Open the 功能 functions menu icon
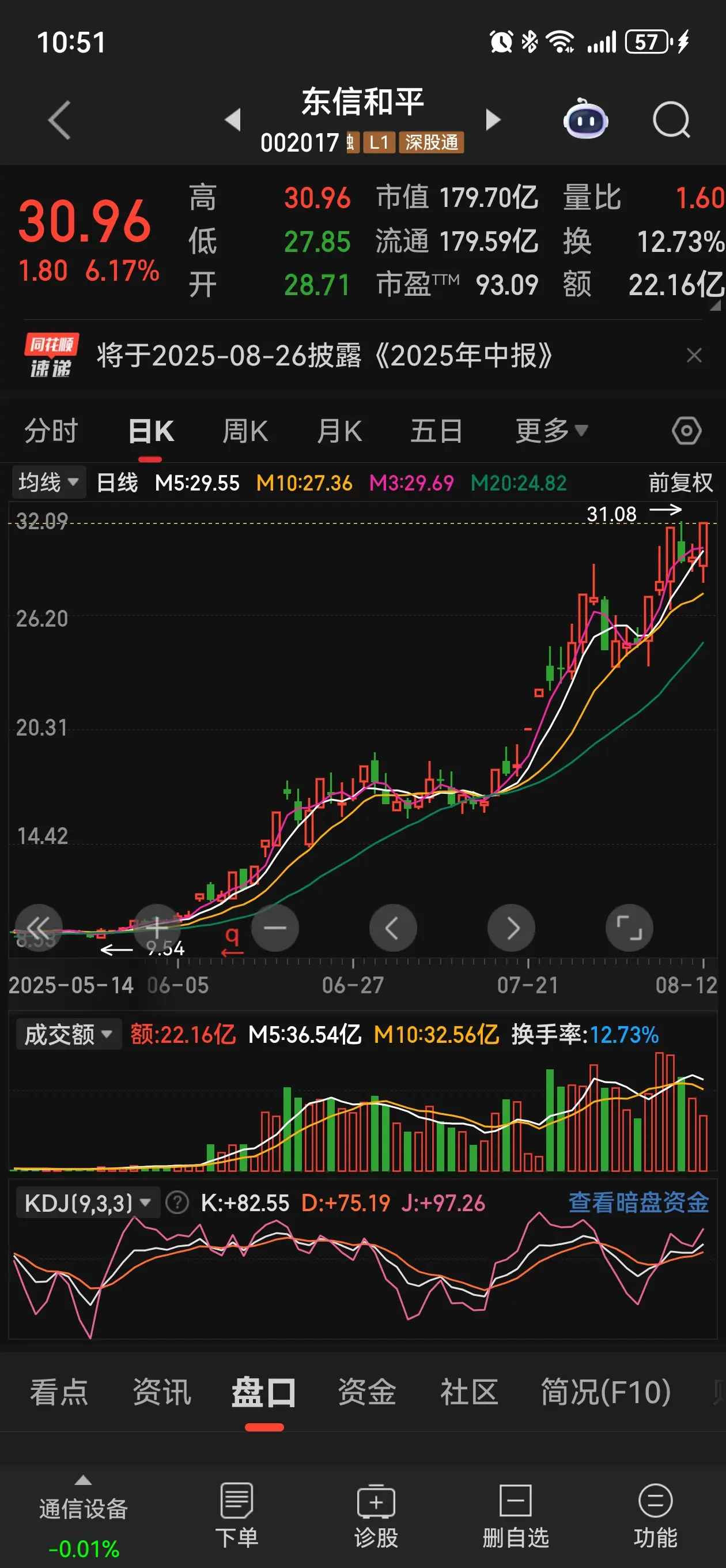726x1568 pixels. pos(655,1515)
